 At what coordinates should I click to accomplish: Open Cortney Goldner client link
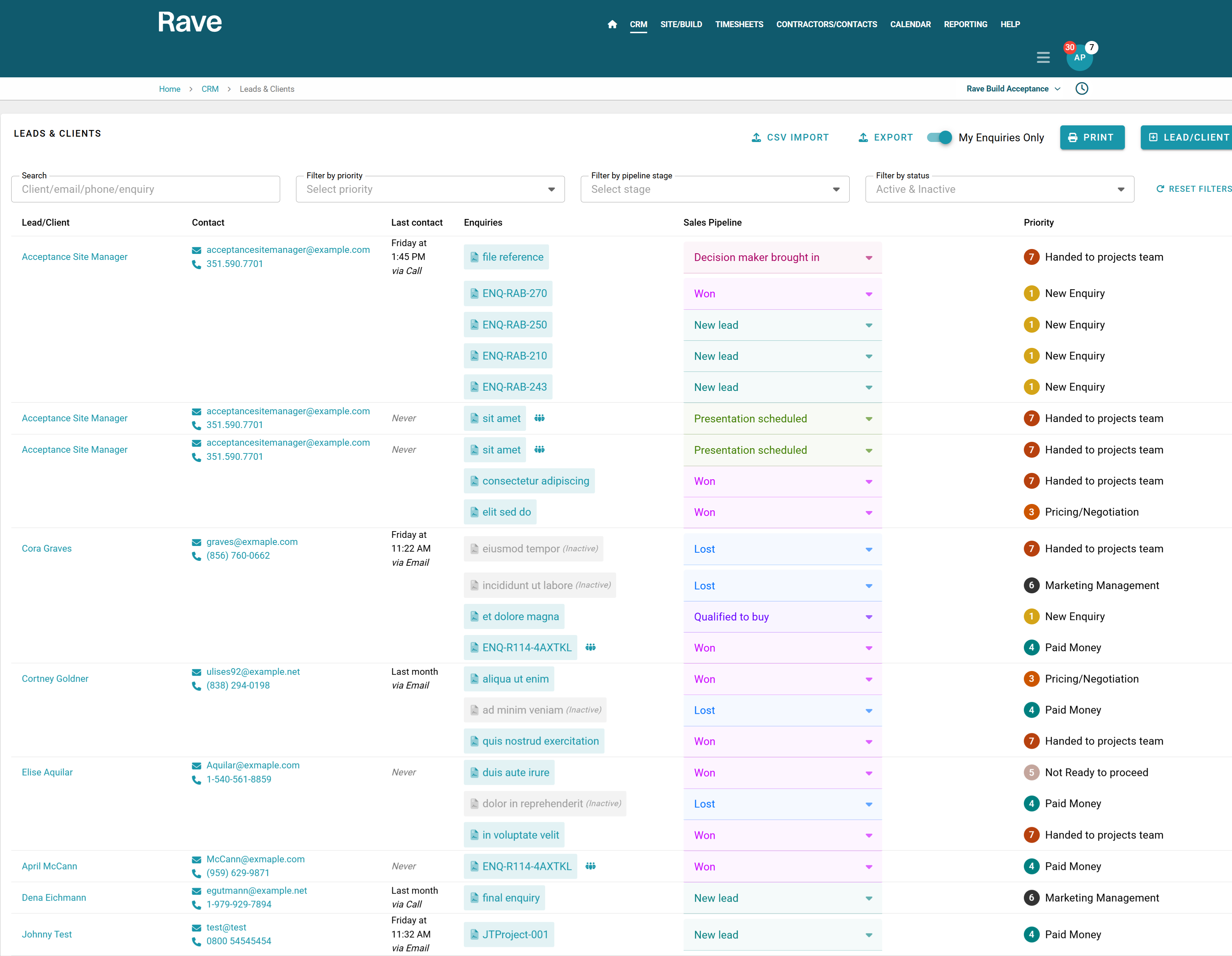coord(55,678)
